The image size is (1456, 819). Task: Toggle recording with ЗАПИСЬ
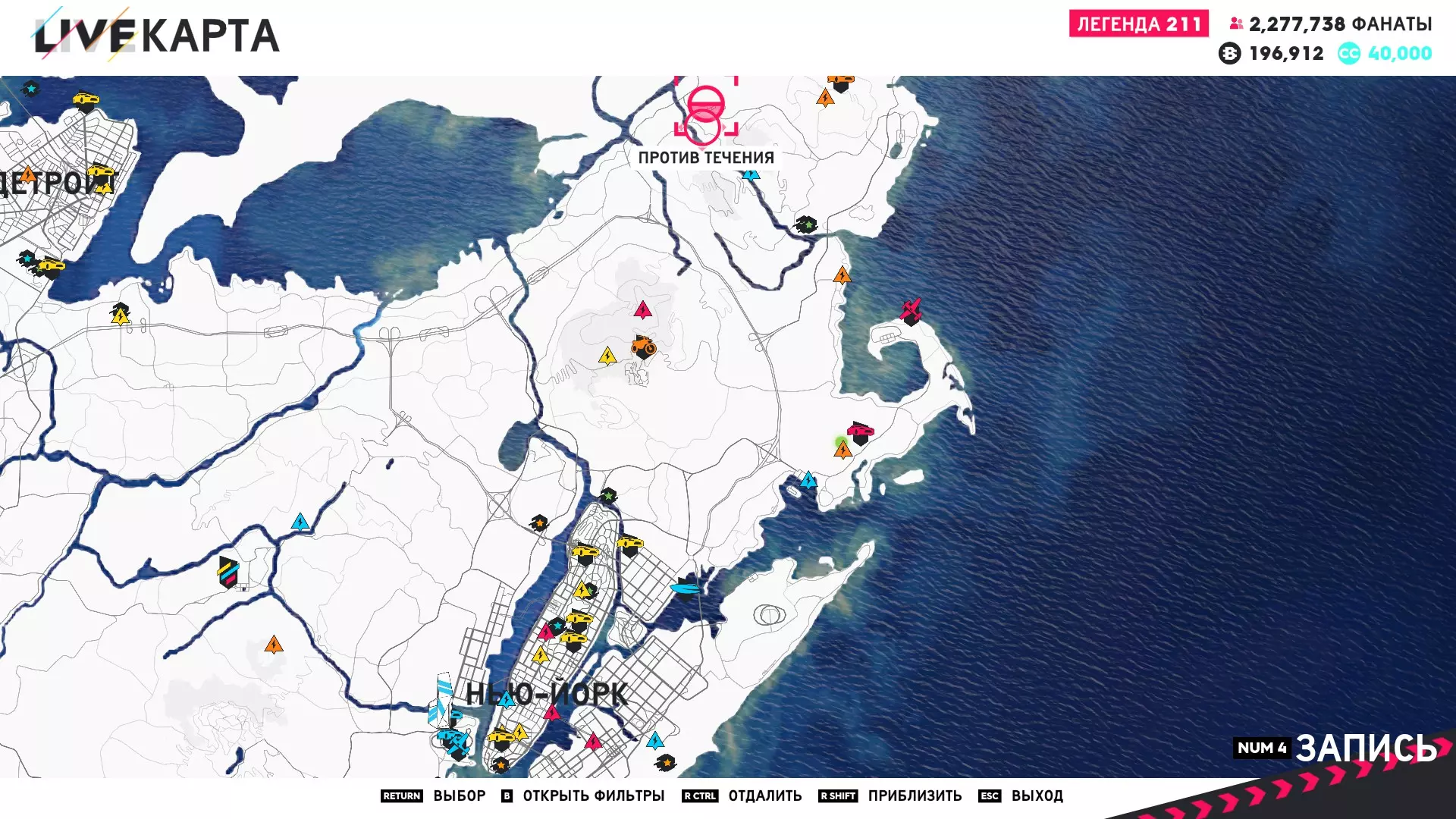(x=1365, y=748)
